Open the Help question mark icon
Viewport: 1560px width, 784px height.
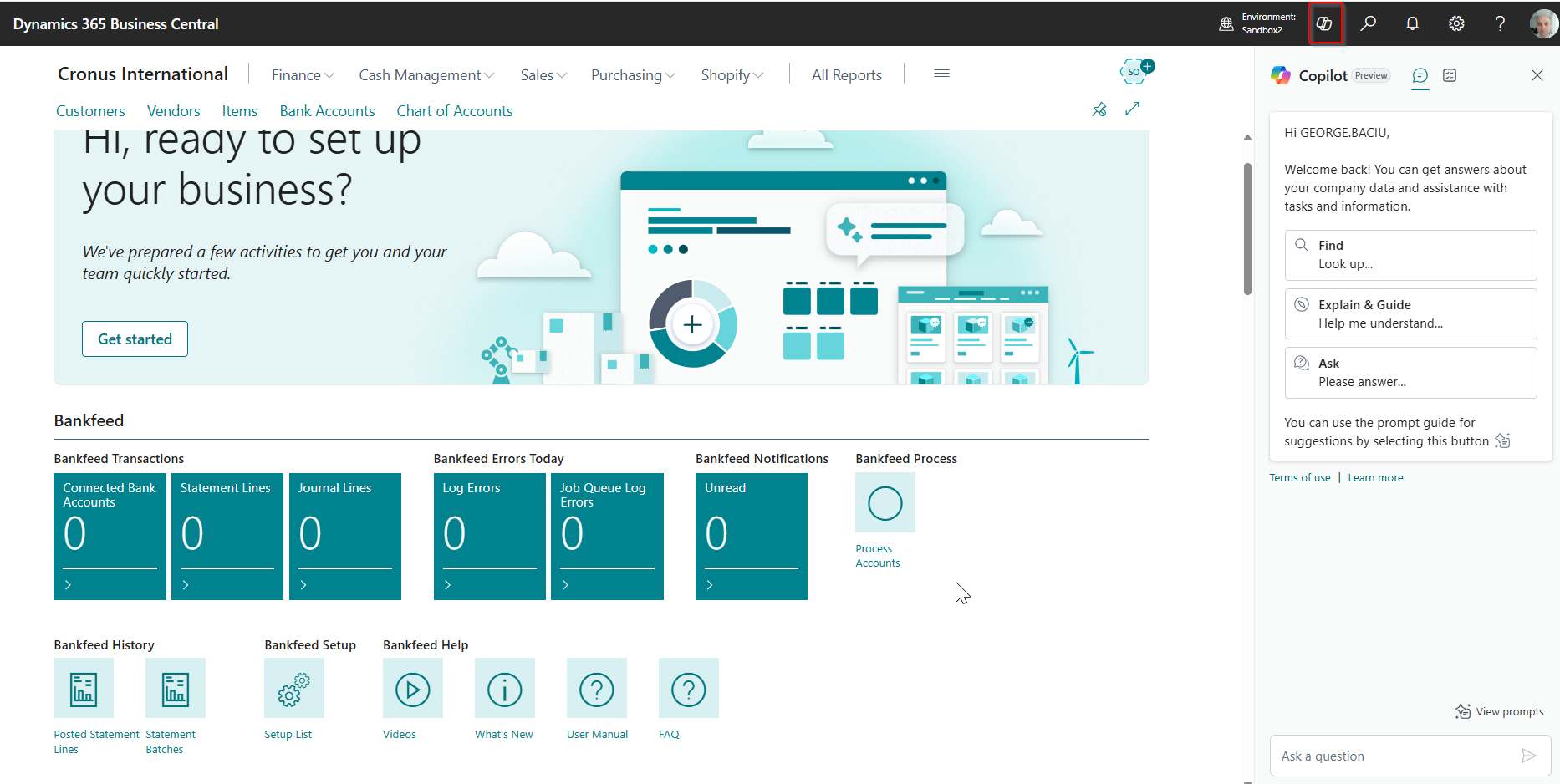[x=1500, y=23]
